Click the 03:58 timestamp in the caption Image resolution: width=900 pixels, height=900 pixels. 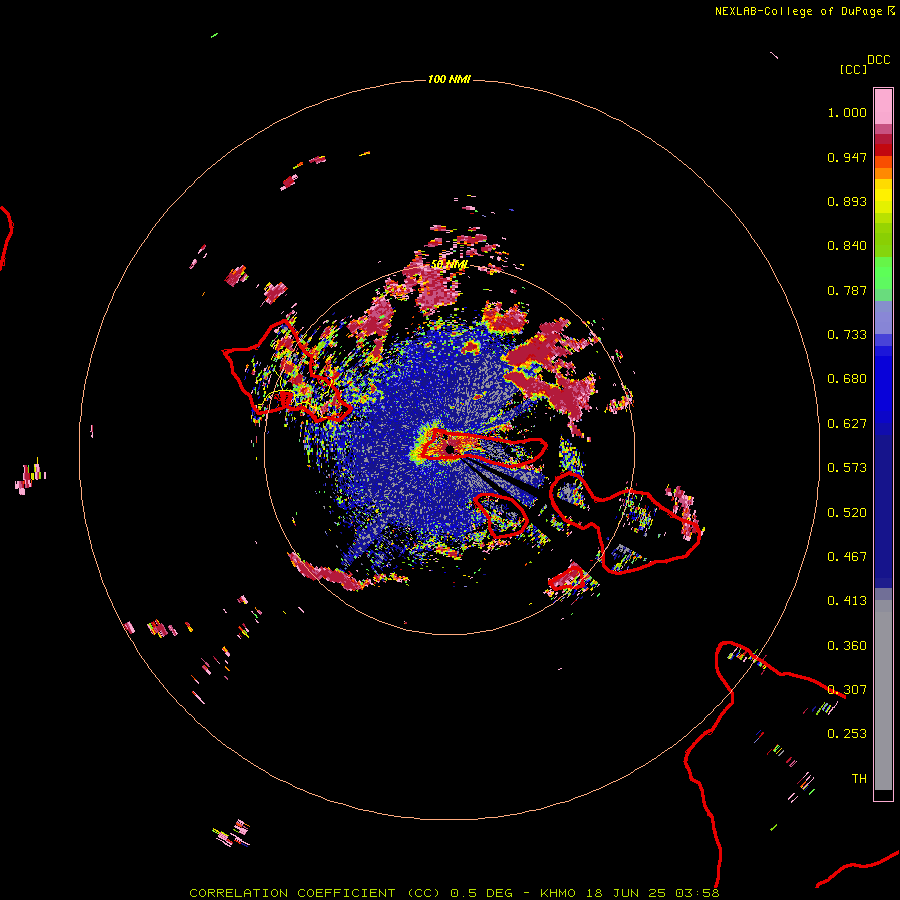697,893
